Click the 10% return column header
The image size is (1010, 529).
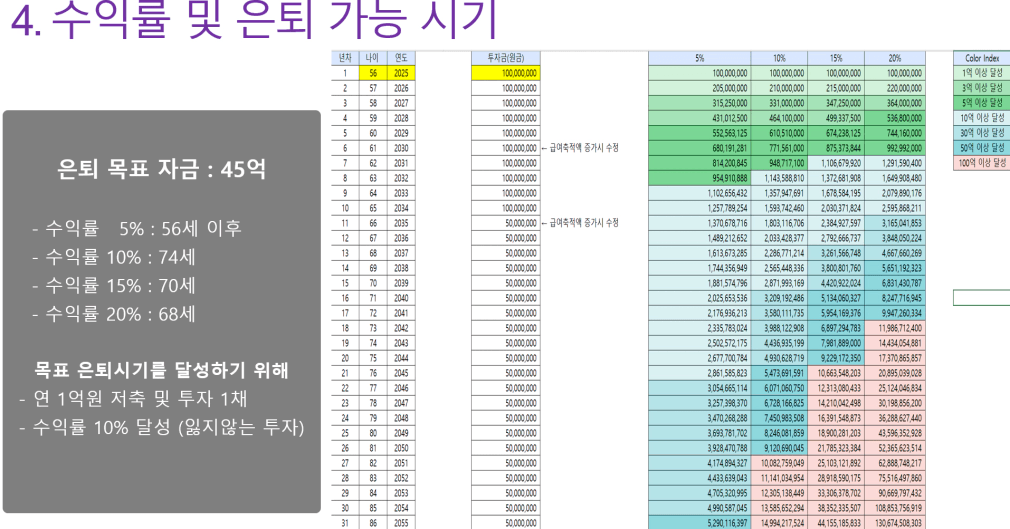point(779,58)
